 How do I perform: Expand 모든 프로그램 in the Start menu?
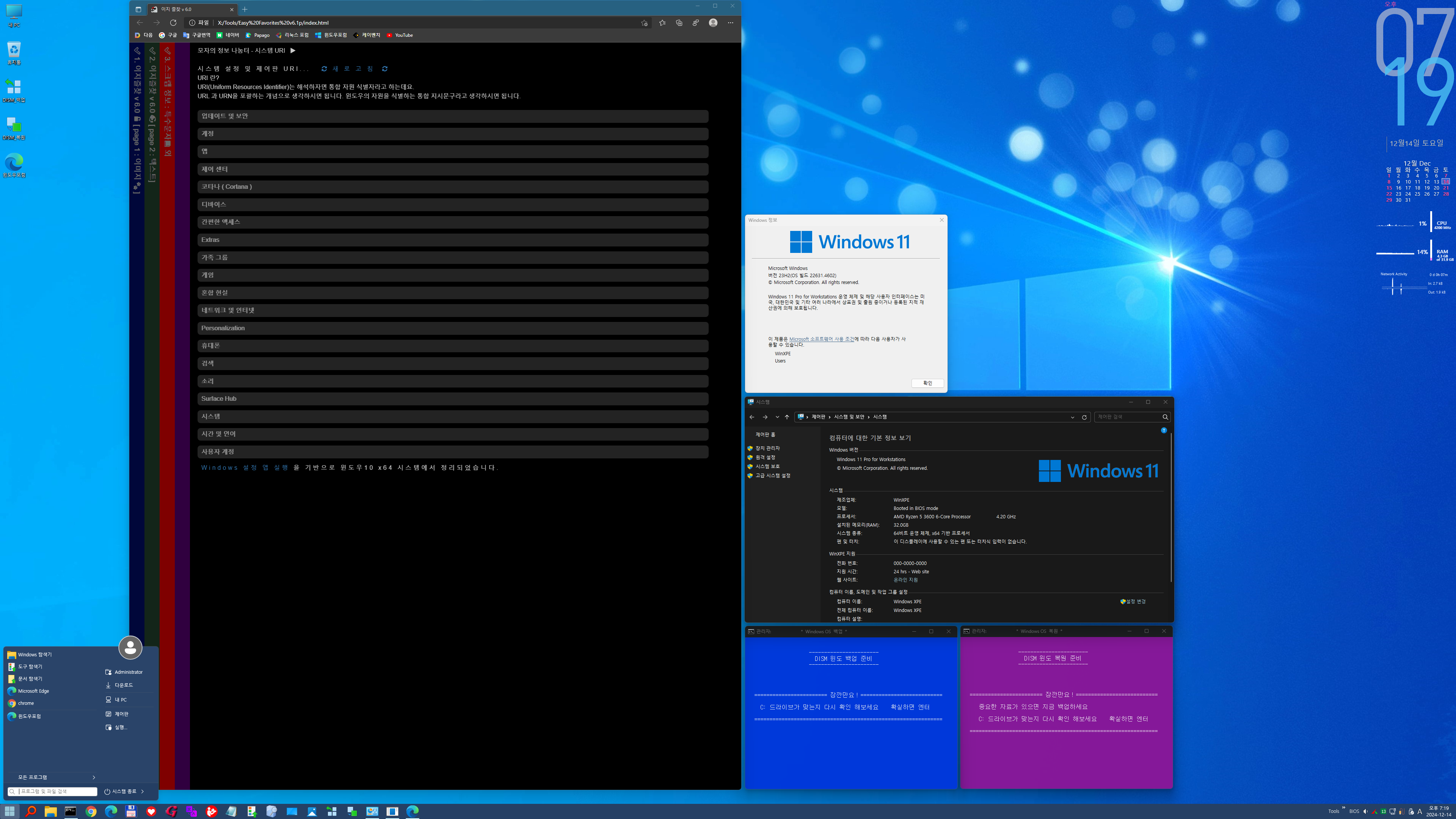click(x=53, y=777)
